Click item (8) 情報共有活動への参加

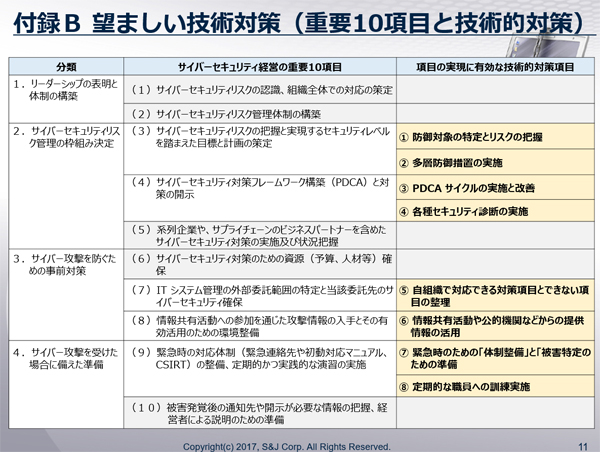260,326
